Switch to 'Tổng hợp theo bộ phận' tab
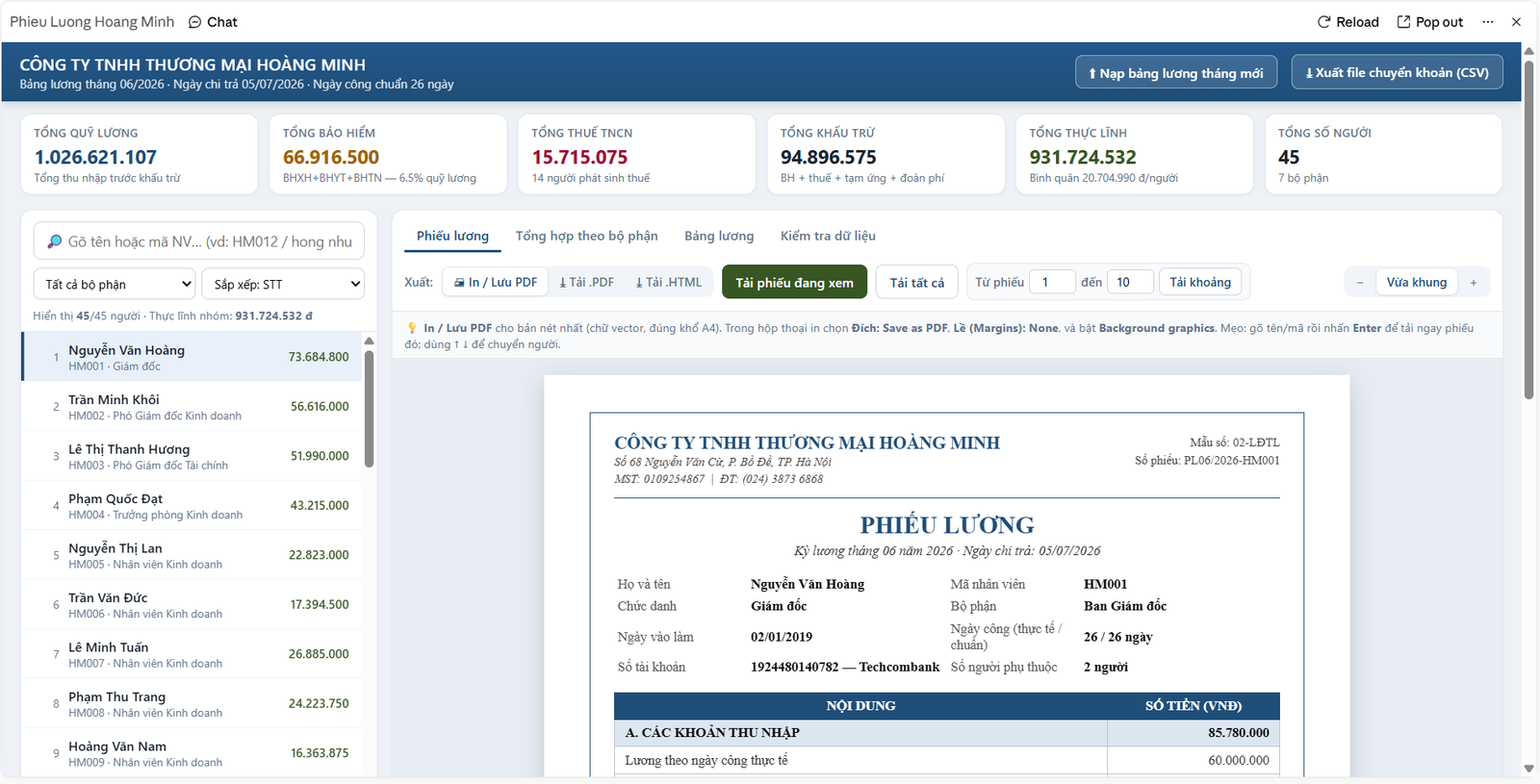1540x784 pixels. click(586, 236)
